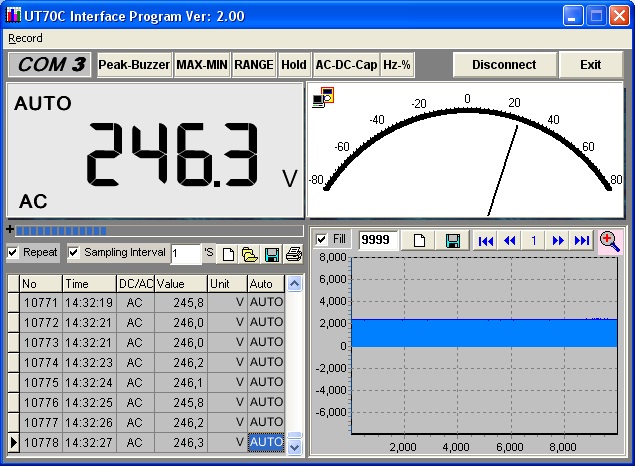Select record number 10776
This screenshot has height=468, width=636.
click(x=41, y=402)
